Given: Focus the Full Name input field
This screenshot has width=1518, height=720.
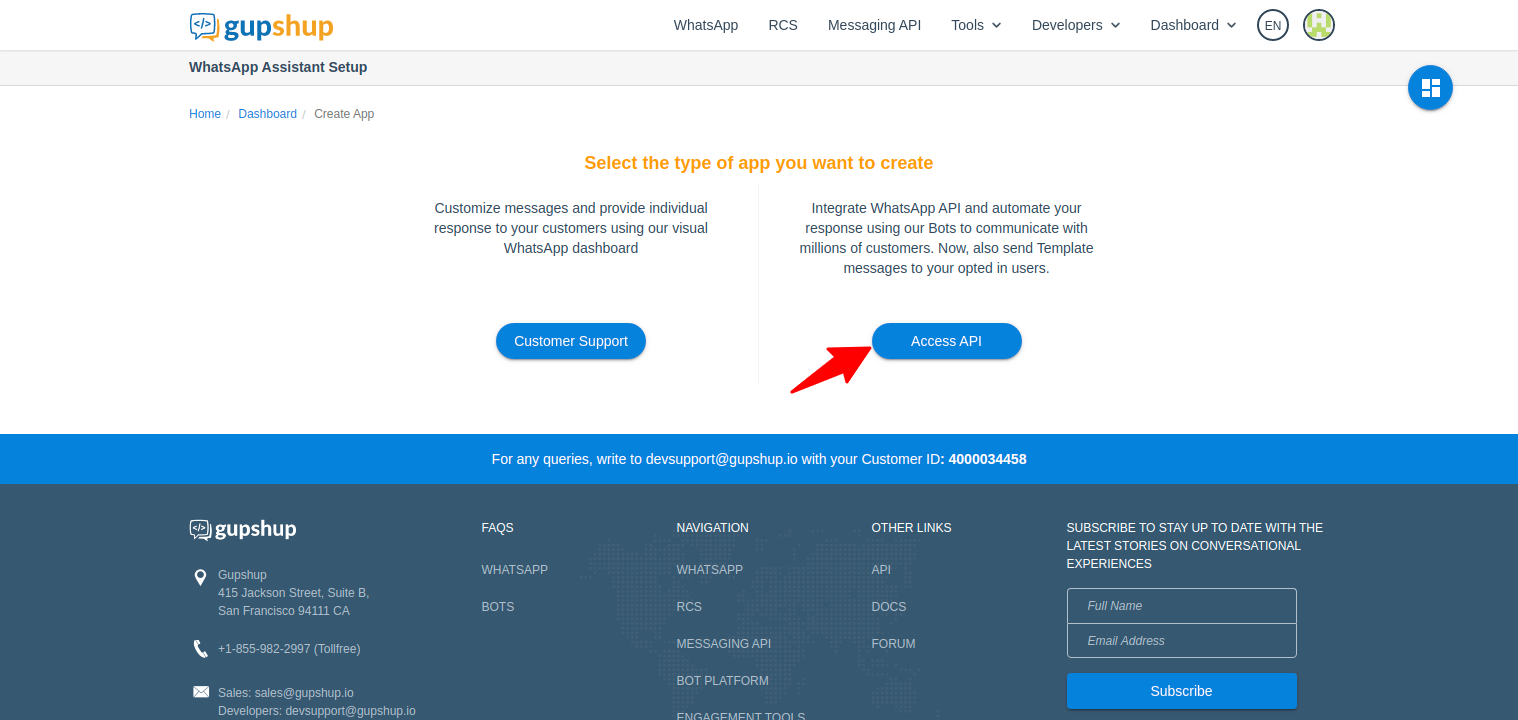Looking at the screenshot, I should point(1182,606).
